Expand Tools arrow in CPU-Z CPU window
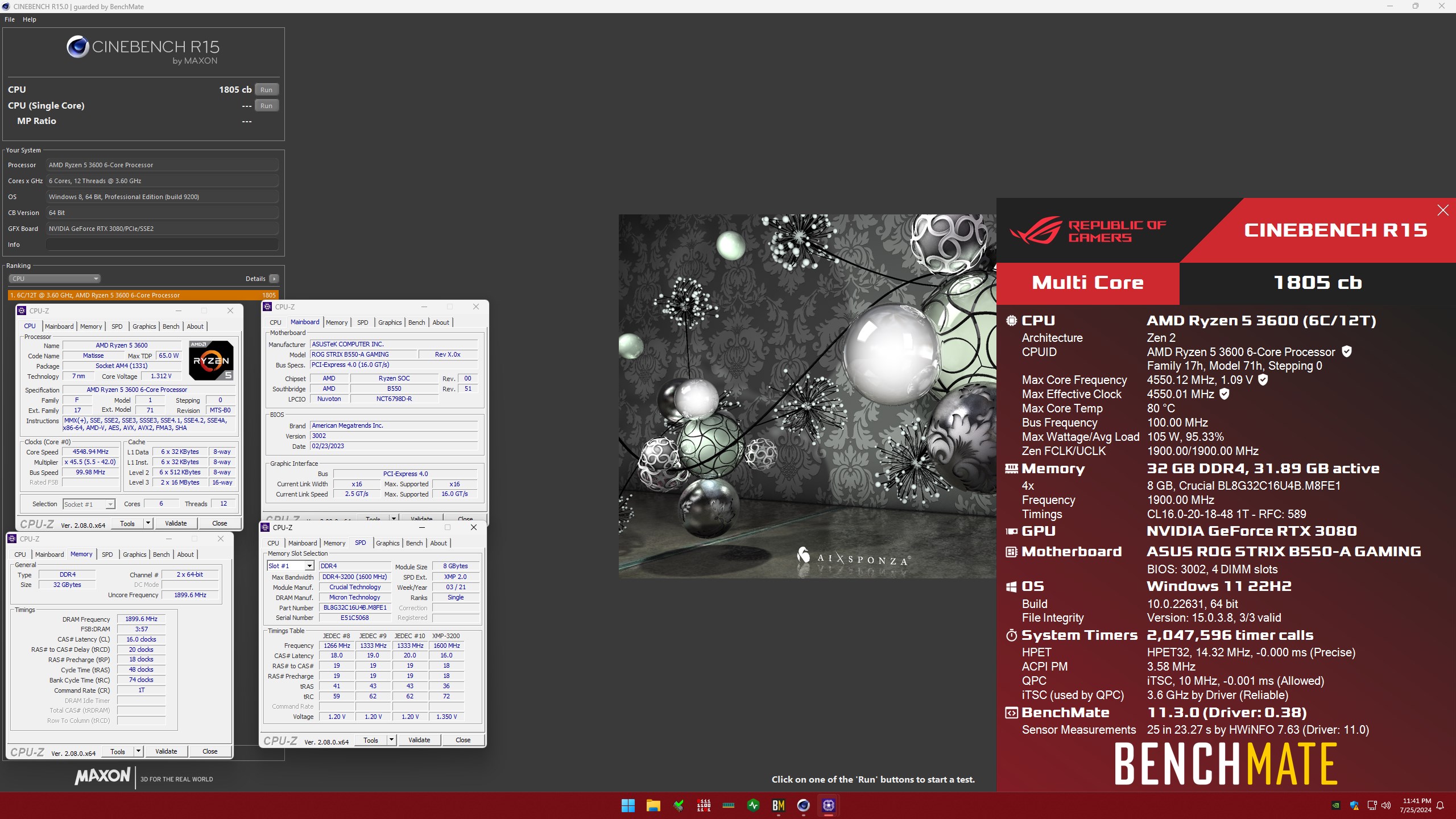This screenshot has width=1456, height=819. click(x=148, y=523)
